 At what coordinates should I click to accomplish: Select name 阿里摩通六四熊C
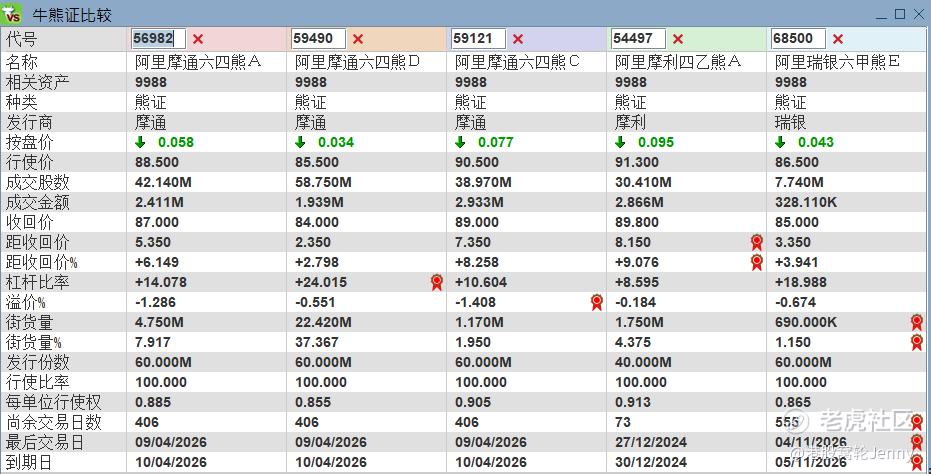click(517, 62)
